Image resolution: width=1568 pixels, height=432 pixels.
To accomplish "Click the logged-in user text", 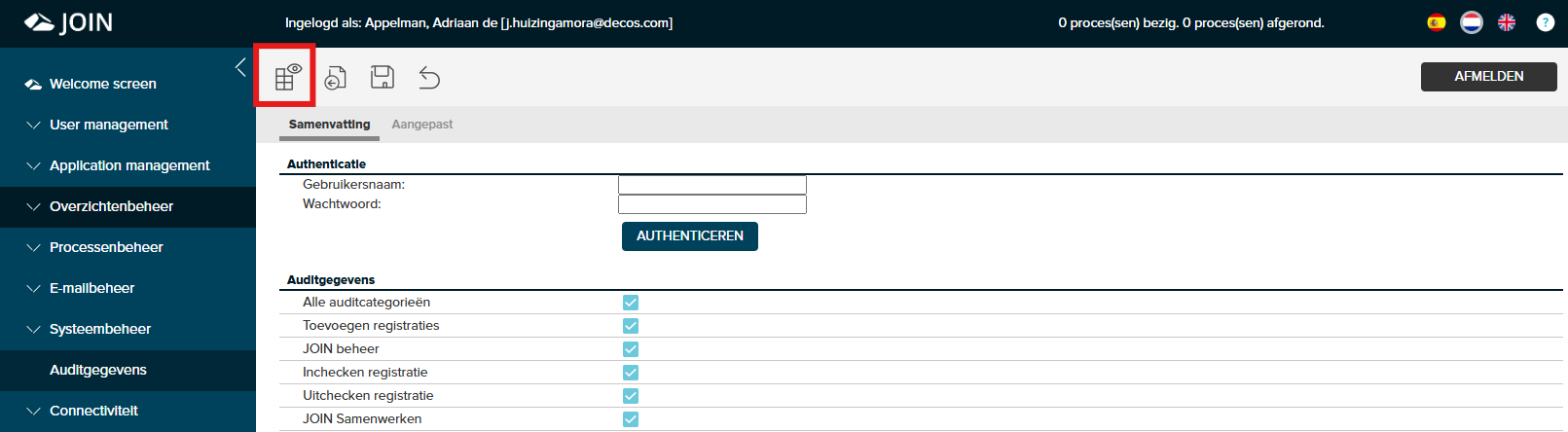I will coord(479,22).
